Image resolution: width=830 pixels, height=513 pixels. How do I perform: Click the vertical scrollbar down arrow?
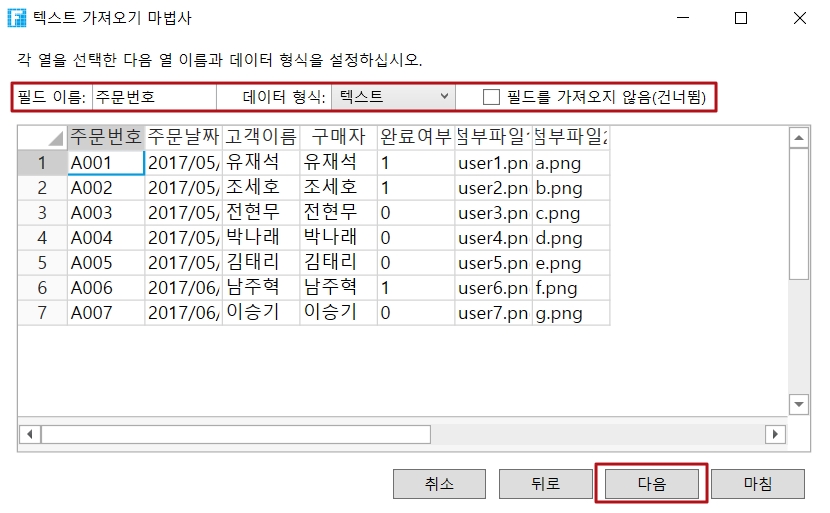click(x=798, y=404)
